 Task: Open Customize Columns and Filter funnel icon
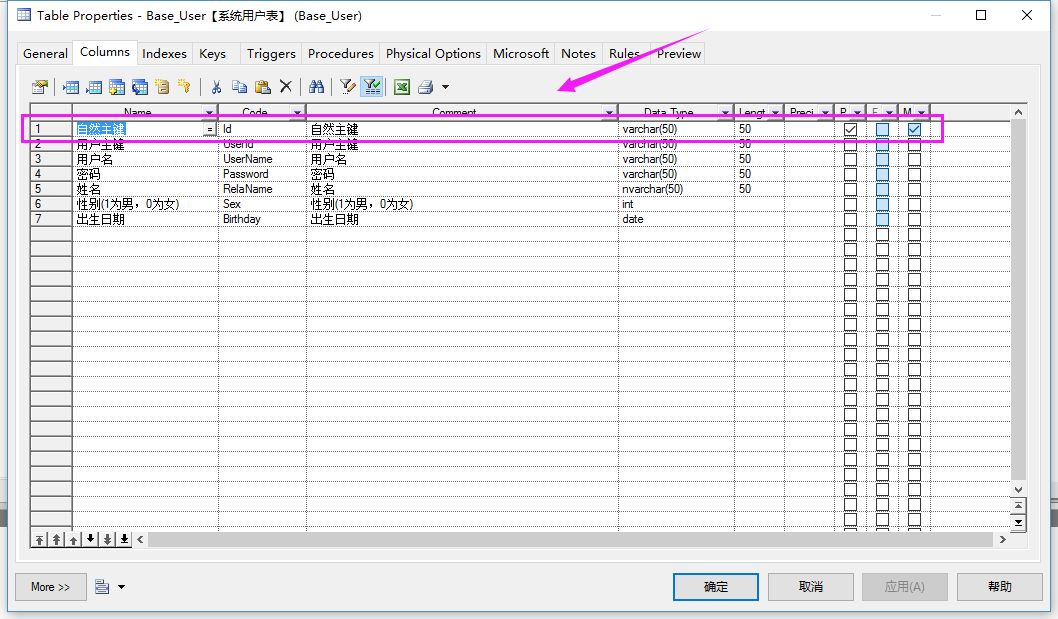coord(347,86)
